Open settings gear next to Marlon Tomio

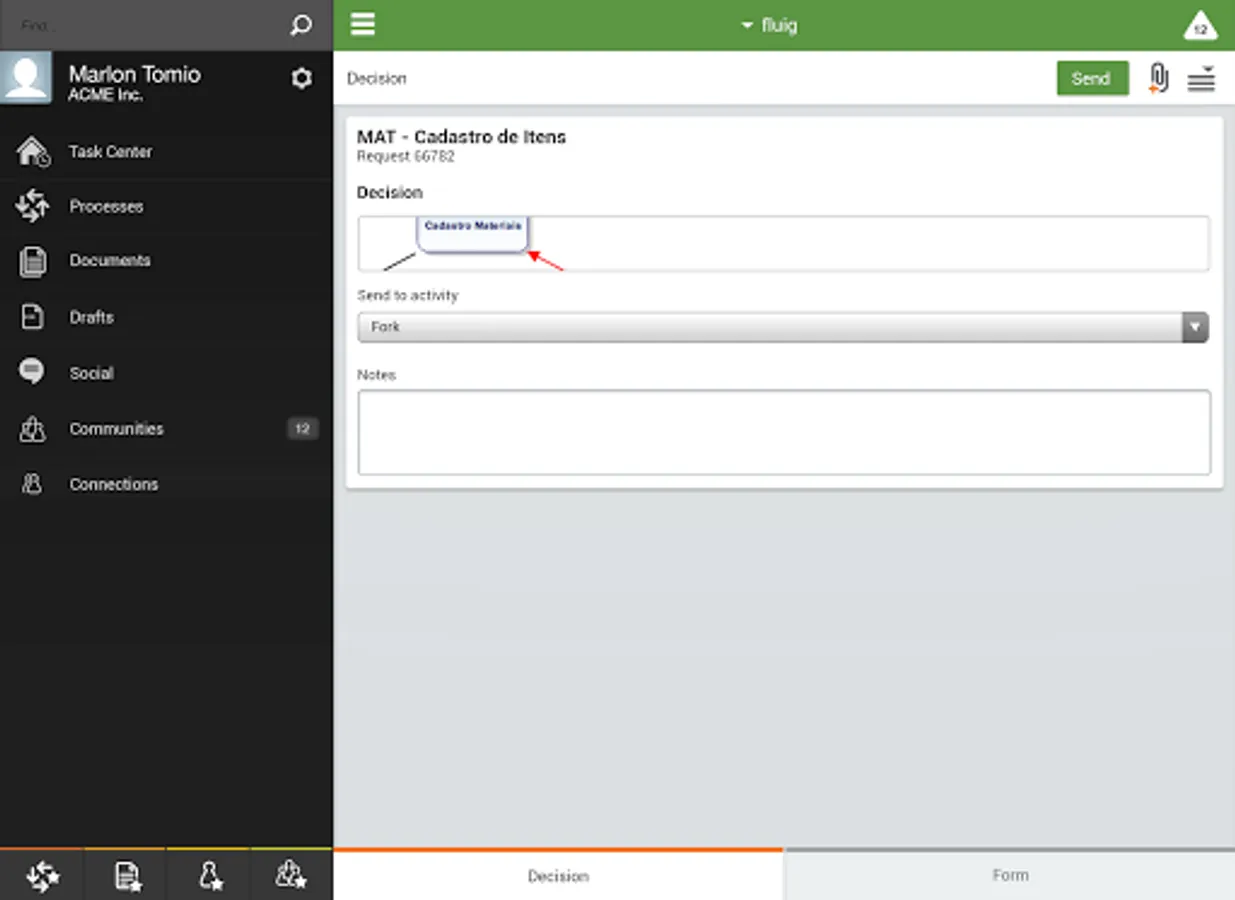click(x=301, y=78)
